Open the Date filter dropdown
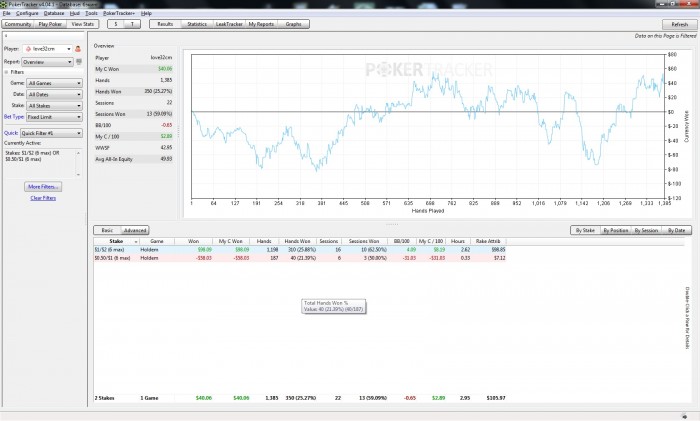The image size is (700, 421). tap(54, 94)
